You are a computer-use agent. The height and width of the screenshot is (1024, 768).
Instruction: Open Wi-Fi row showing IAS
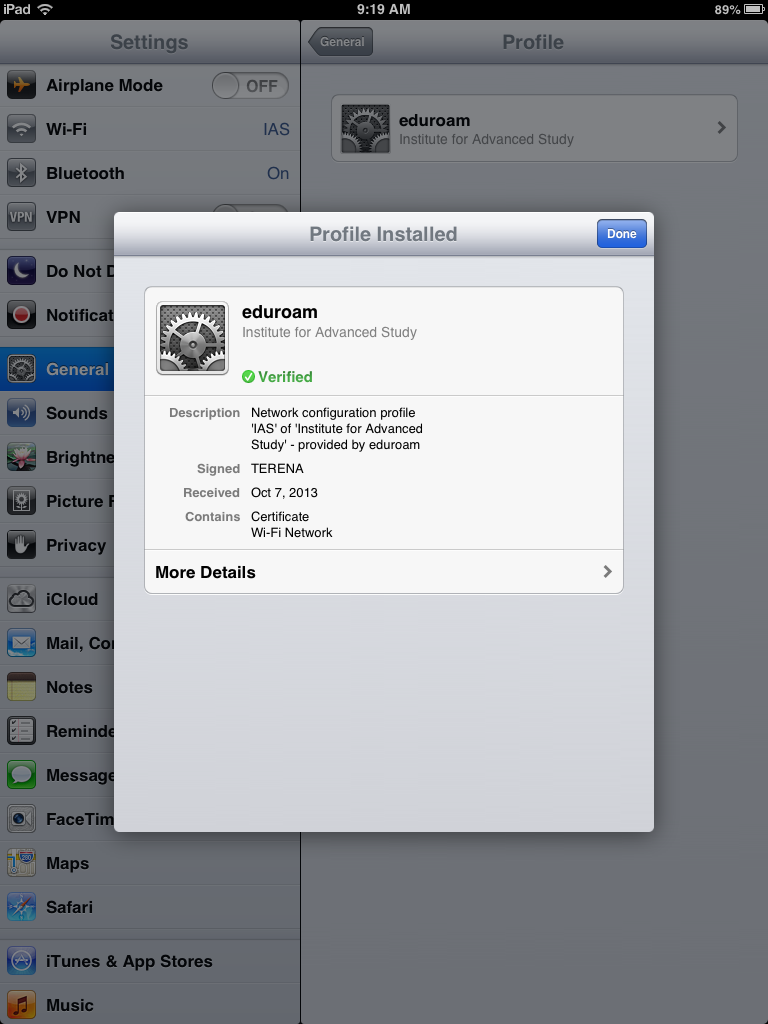coord(150,129)
